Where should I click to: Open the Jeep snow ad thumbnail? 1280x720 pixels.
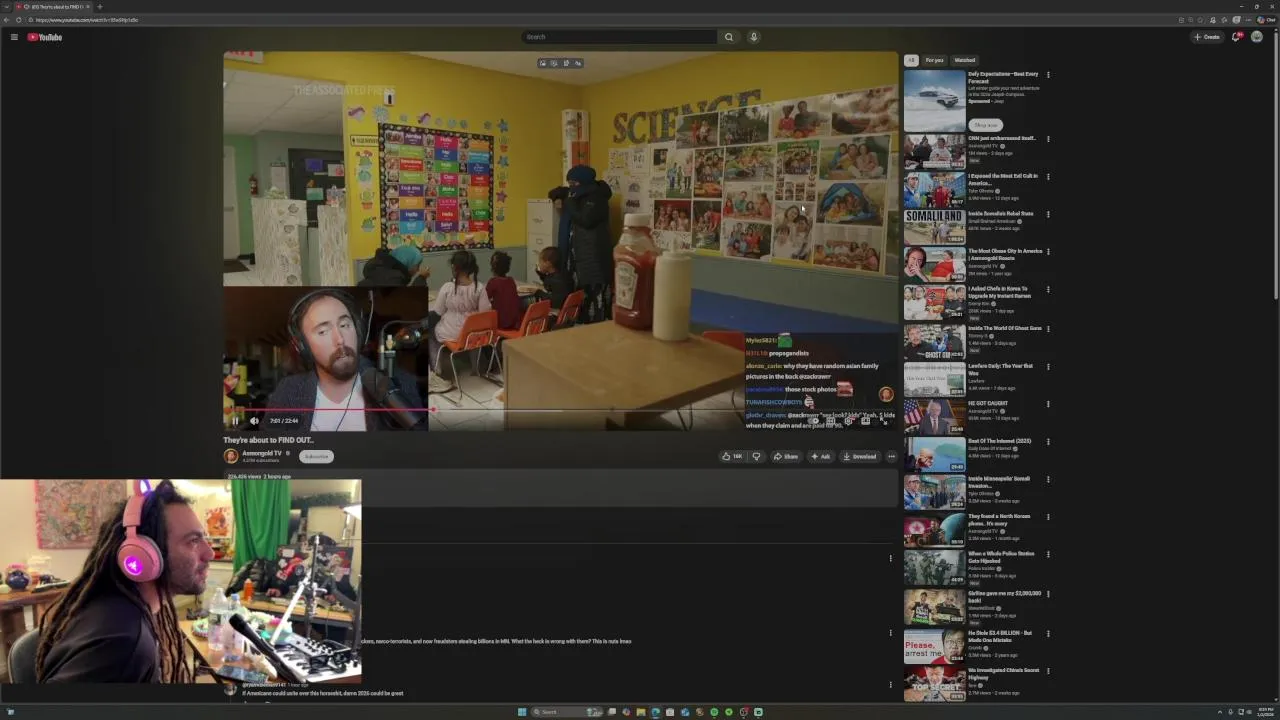(x=934, y=100)
